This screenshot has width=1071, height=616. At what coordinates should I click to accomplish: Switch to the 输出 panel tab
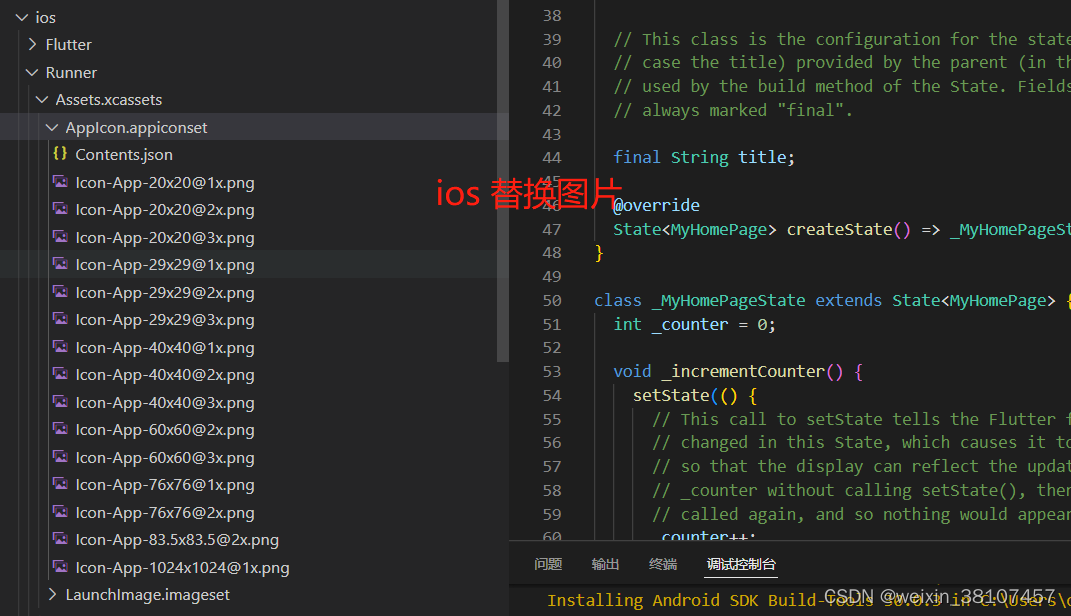click(x=605, y=564)
